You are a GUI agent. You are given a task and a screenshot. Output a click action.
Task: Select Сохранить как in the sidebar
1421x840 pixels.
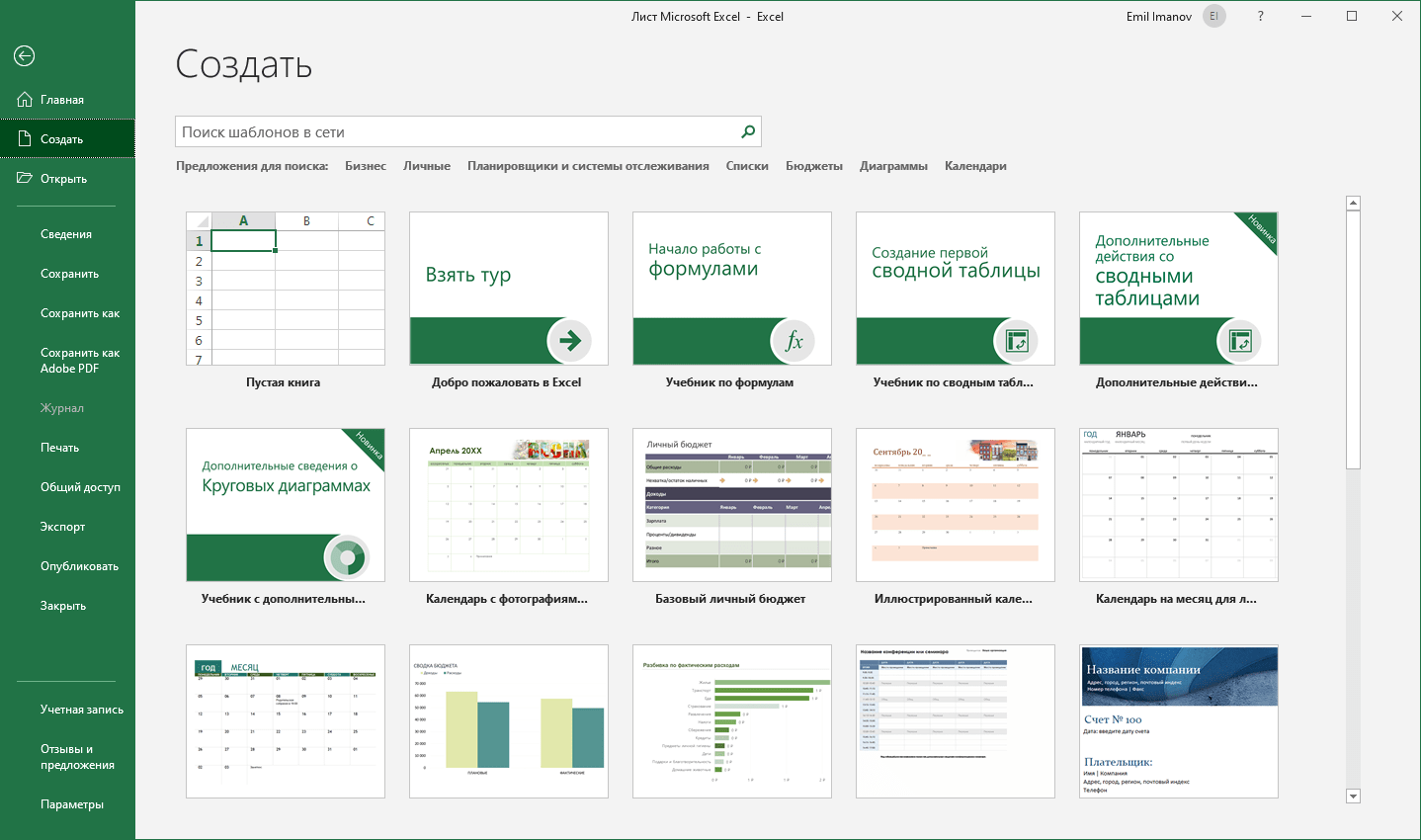click(79, 313)
